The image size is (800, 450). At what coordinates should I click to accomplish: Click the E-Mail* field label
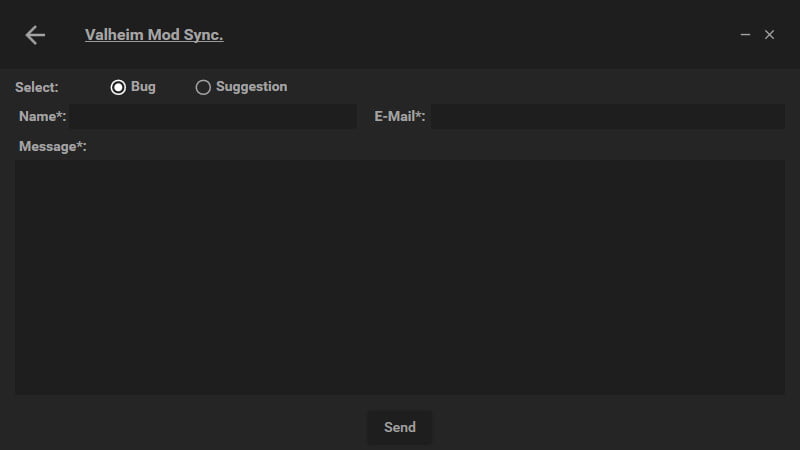click(x=400, y=117)
